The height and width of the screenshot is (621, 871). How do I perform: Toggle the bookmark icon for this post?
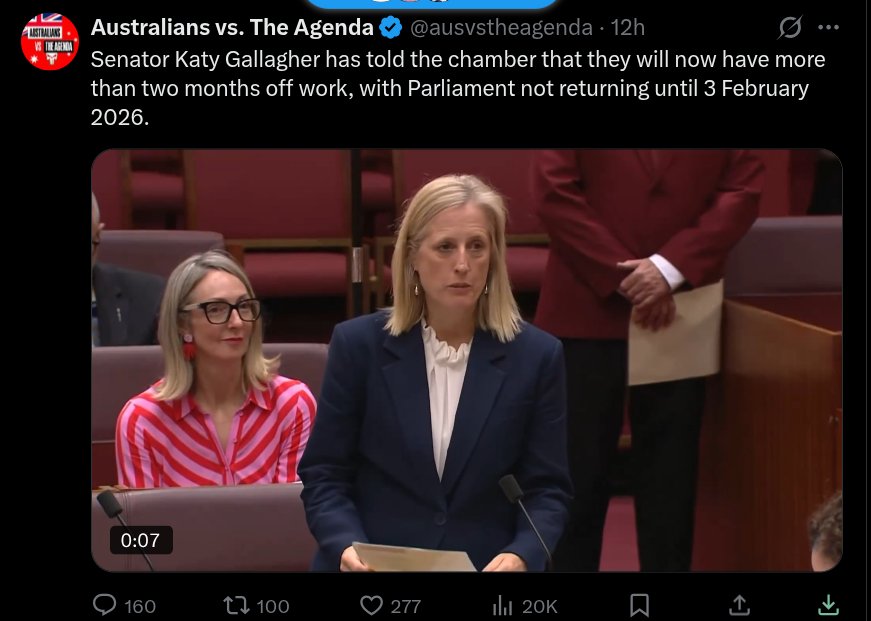pos(639,605)
